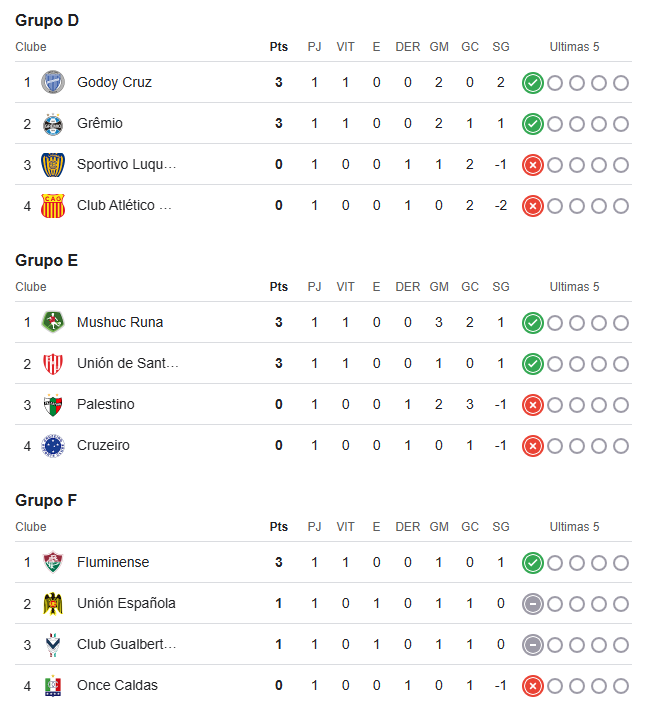Open the Grêmio team name link
Image resolution: width=660 pixels, height=719 pixels.
[100, 123]
